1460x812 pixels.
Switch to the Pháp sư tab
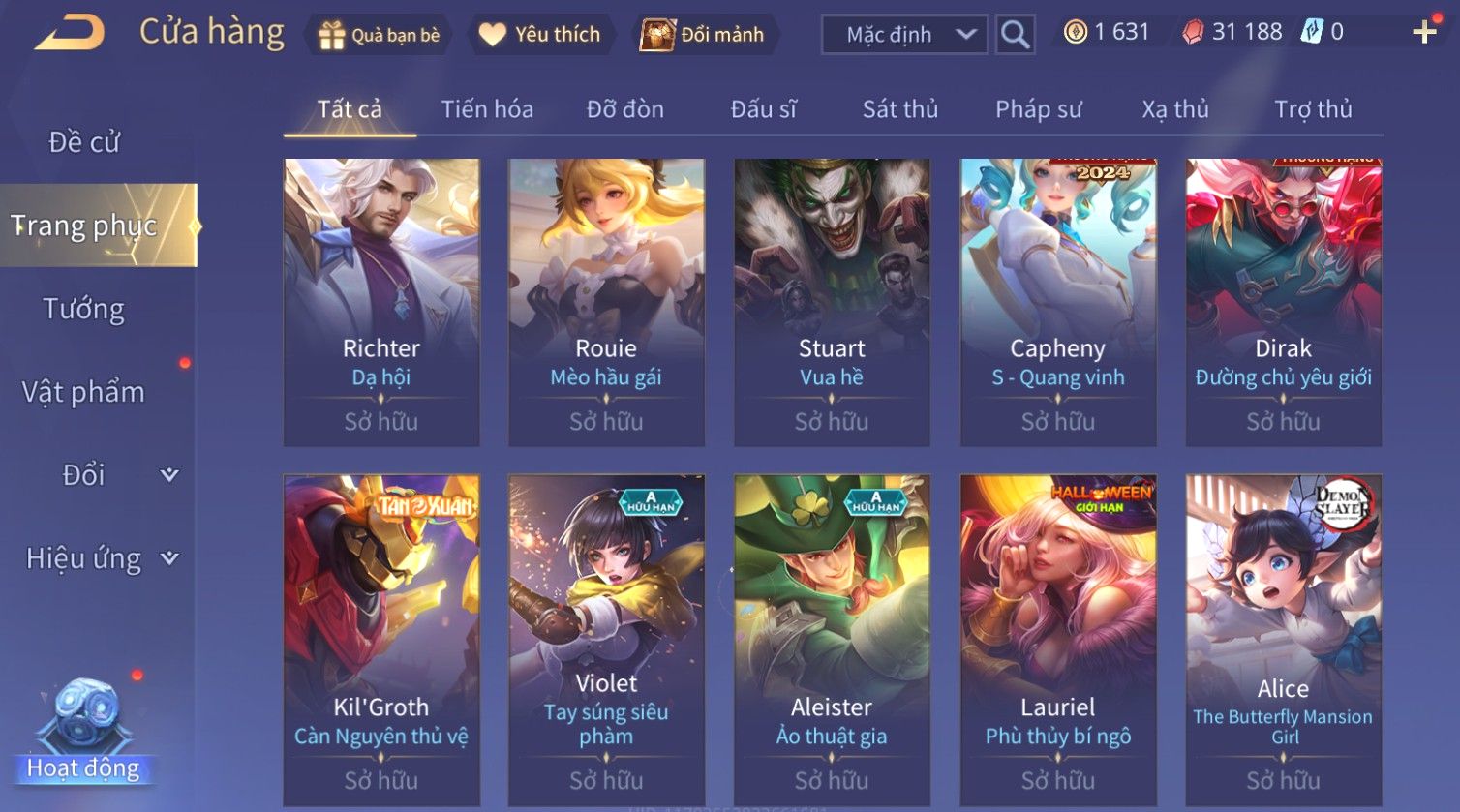click(1038, 109)
